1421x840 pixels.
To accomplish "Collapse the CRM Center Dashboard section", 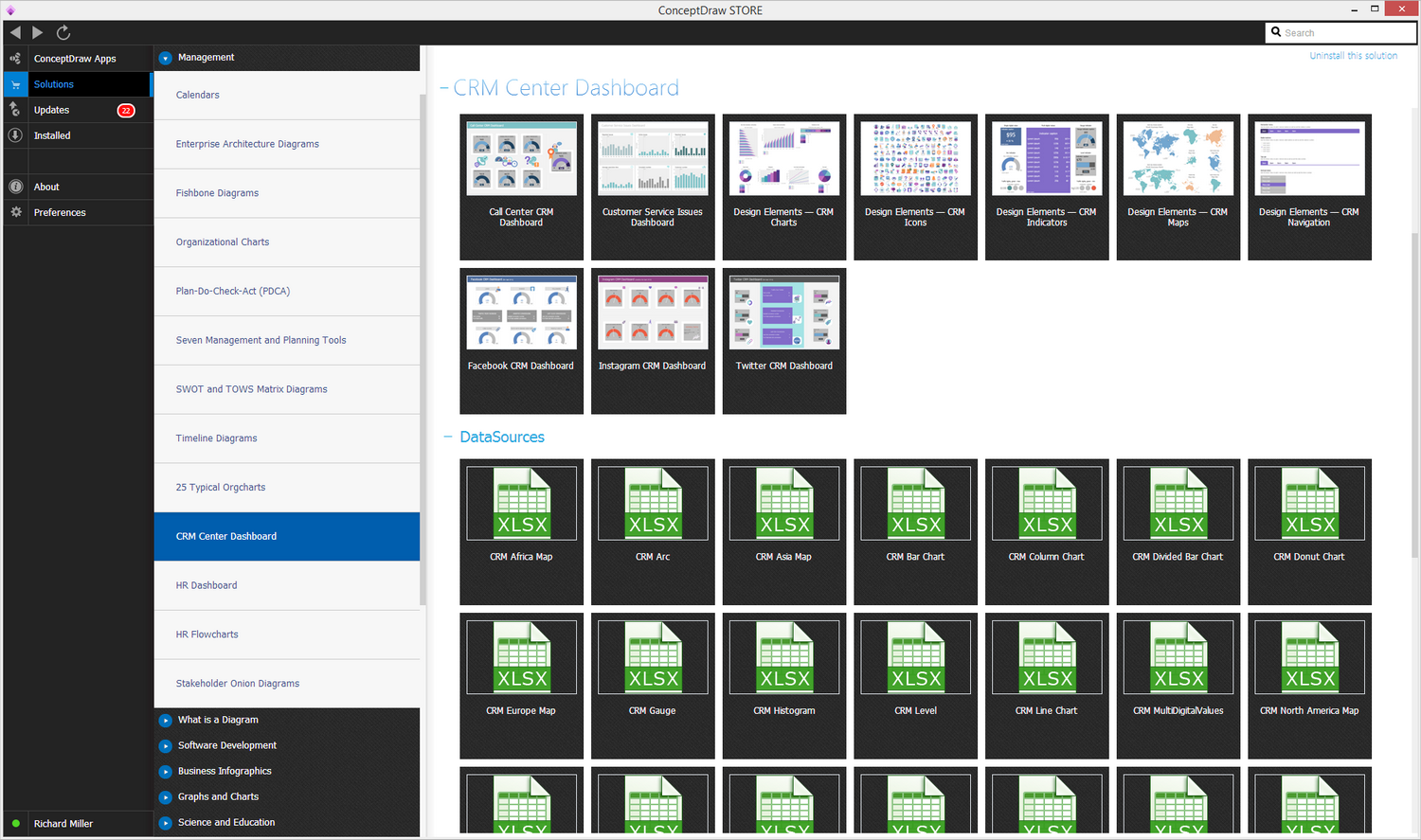I will (x=444, y=88).
